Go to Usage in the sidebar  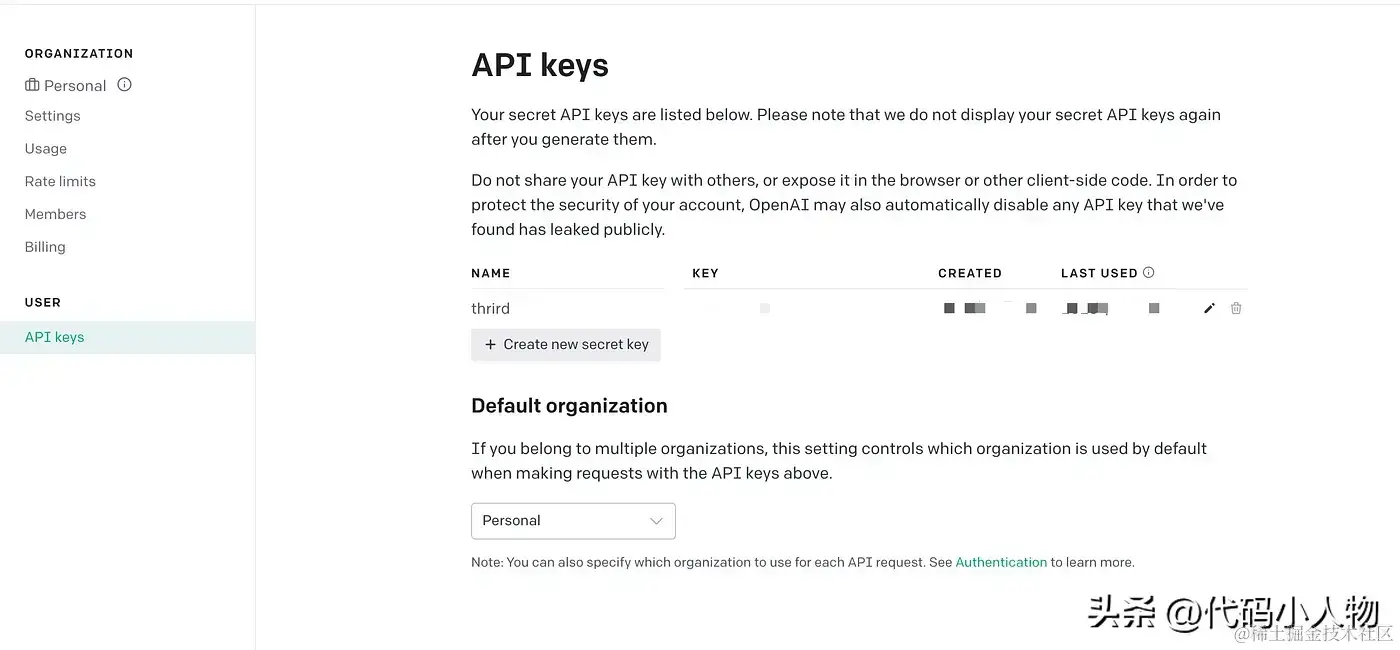[x=46, y=149]
